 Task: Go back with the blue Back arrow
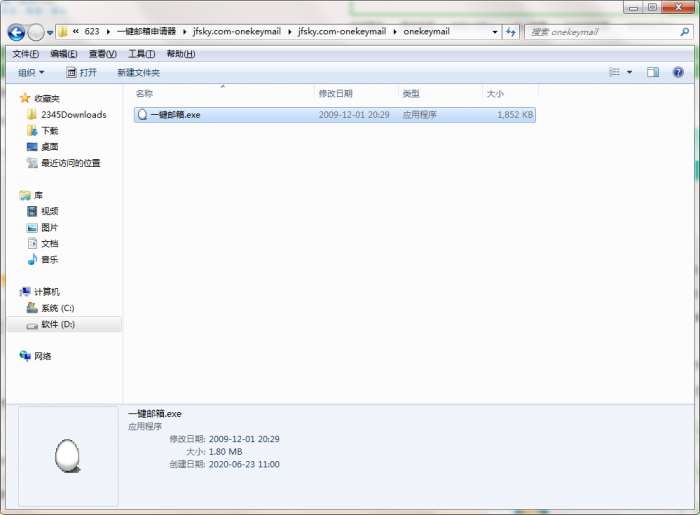pos(16,32)
